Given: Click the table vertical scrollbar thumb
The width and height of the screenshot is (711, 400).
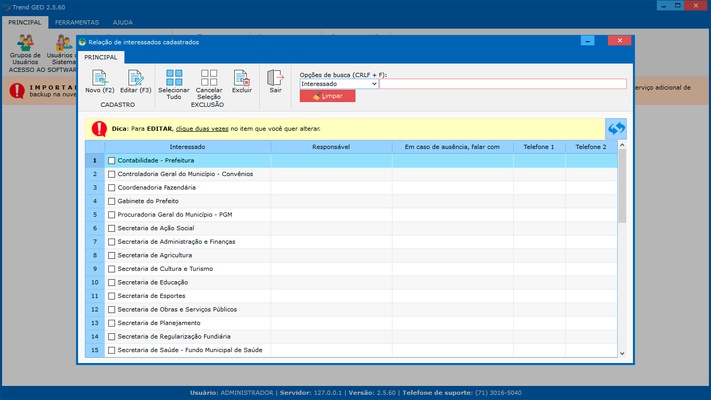Looking at the screenshot, I should (622, 186).
